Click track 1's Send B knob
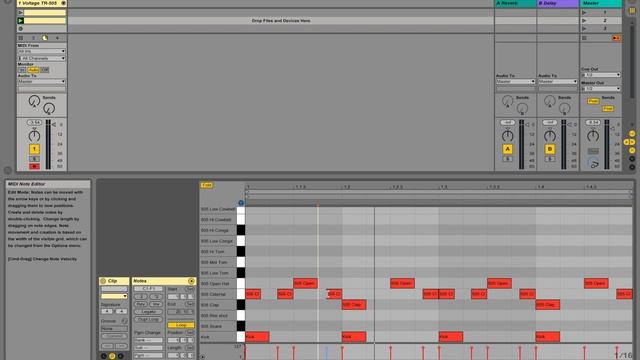Screen dimensions: 640x360 [x=49, y=109]
